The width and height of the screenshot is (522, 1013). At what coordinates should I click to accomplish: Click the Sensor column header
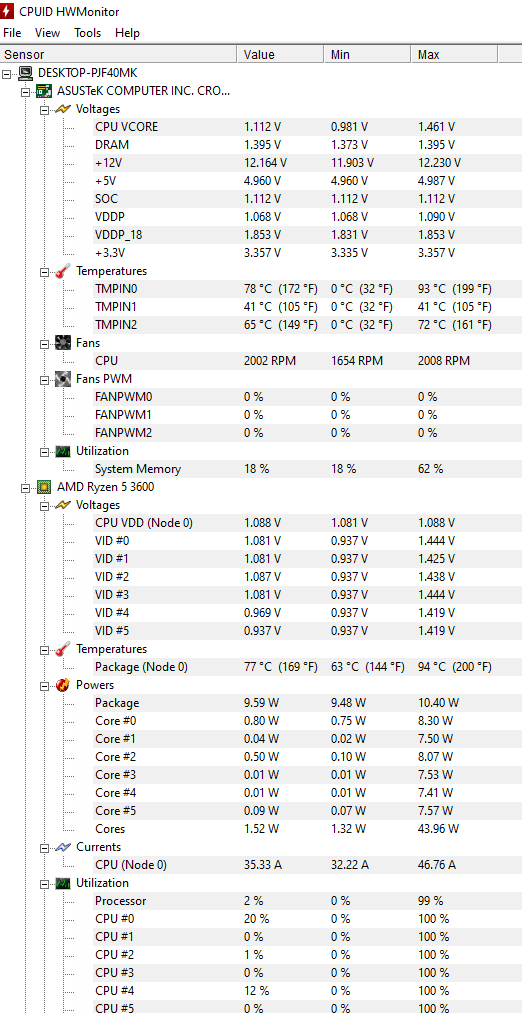coord(118,55)
